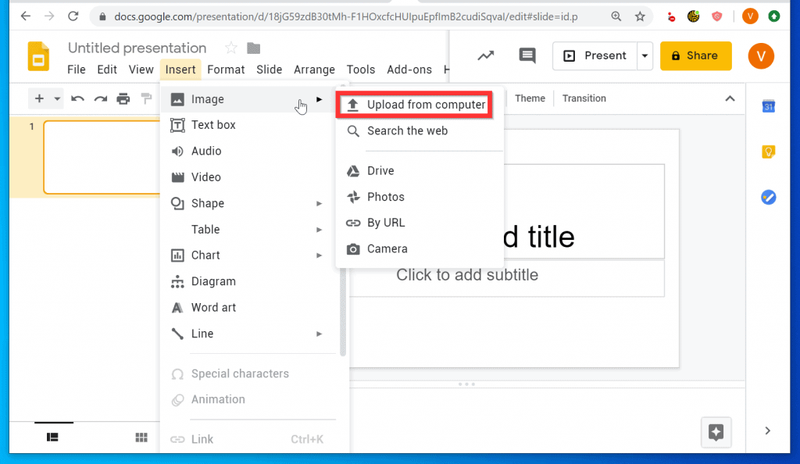
Task: Click the Present button
Action: tap(595, 56)
